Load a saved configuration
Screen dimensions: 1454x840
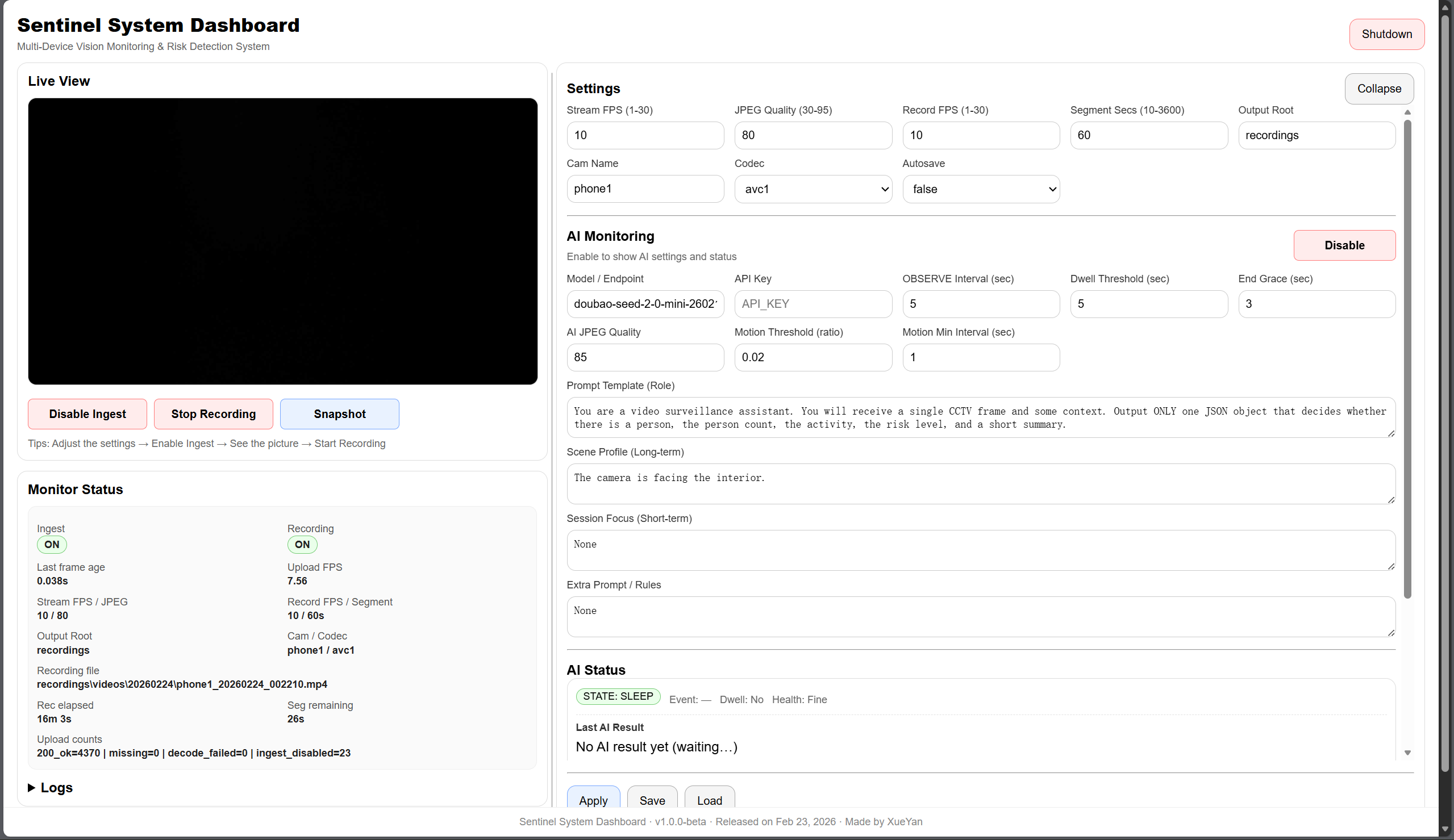(709, 800)
